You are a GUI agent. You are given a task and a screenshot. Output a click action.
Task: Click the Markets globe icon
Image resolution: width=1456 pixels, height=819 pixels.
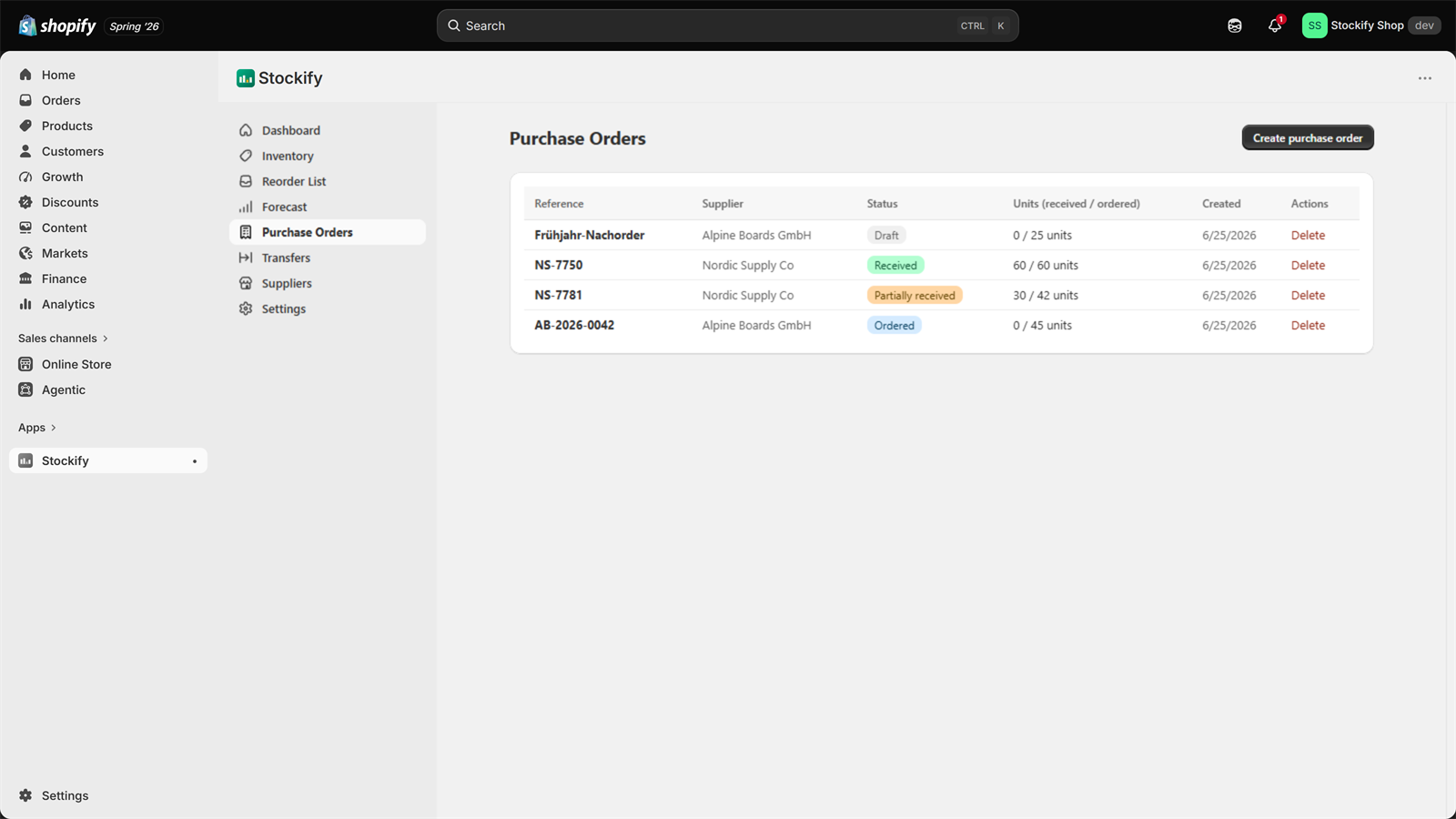point(25,253)
